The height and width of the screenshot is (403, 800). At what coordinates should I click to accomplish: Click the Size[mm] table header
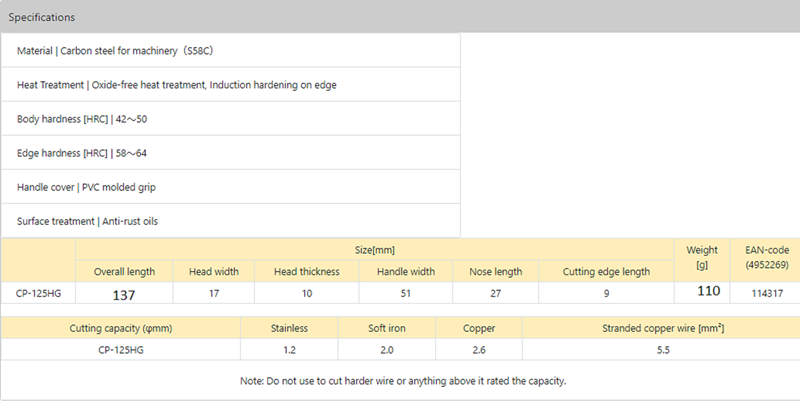click(x=376, y=250)
